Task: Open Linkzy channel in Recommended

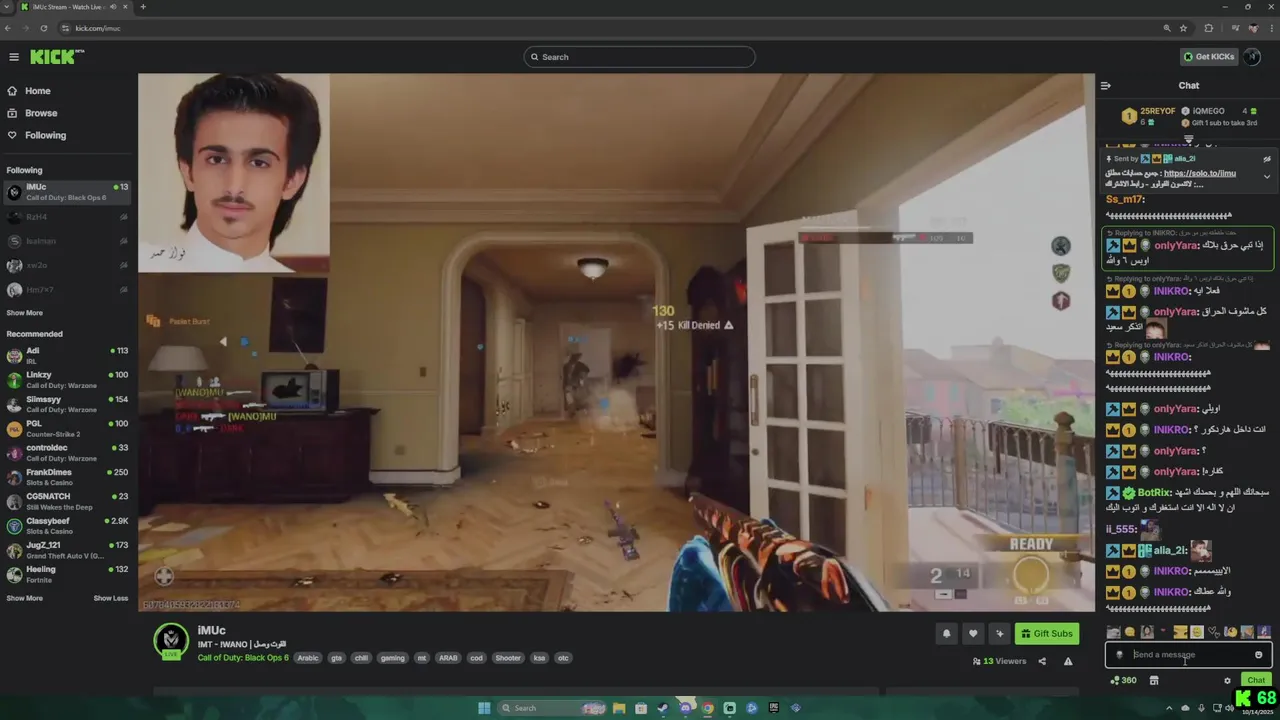Action: (68, 379)
